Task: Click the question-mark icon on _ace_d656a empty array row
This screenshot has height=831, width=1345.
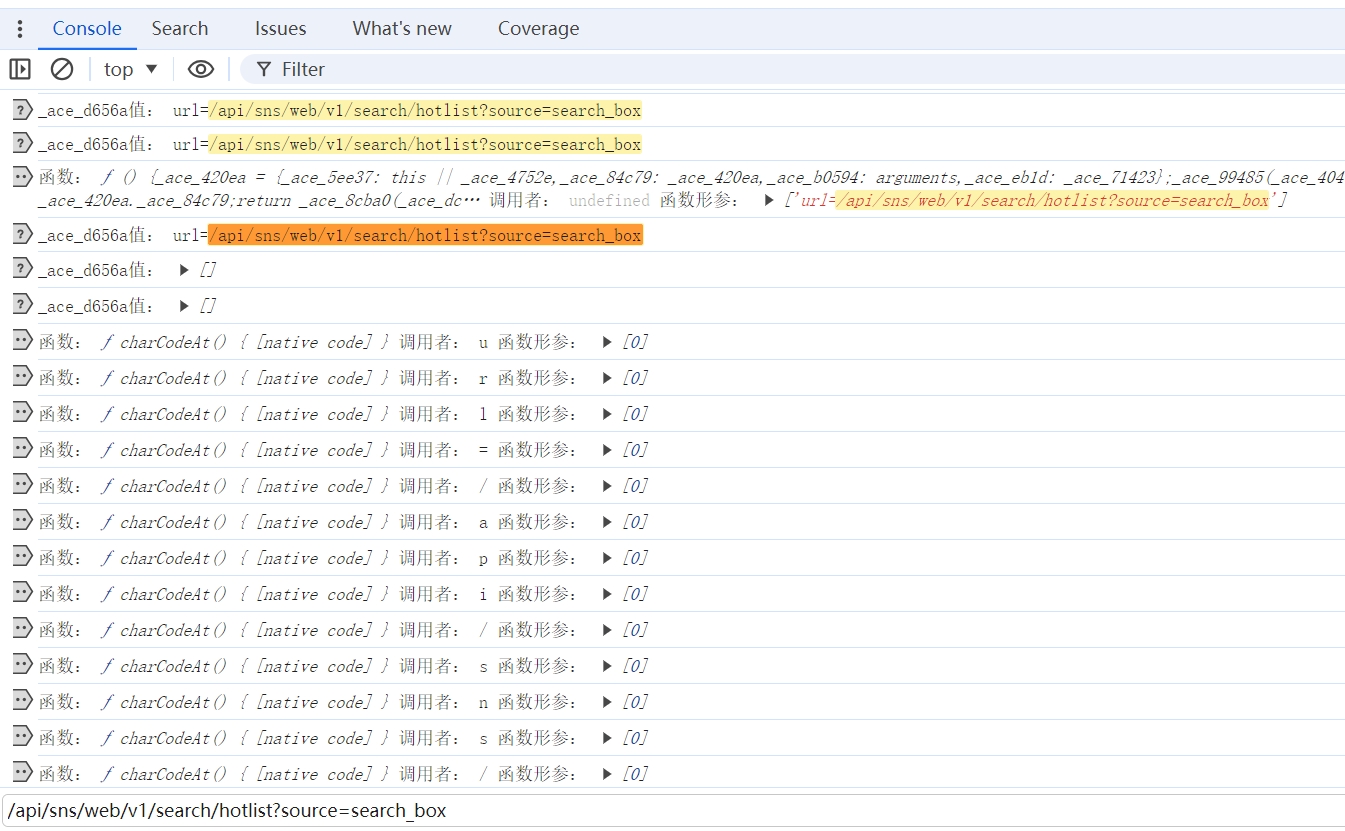Action: (x=21, y=270)
